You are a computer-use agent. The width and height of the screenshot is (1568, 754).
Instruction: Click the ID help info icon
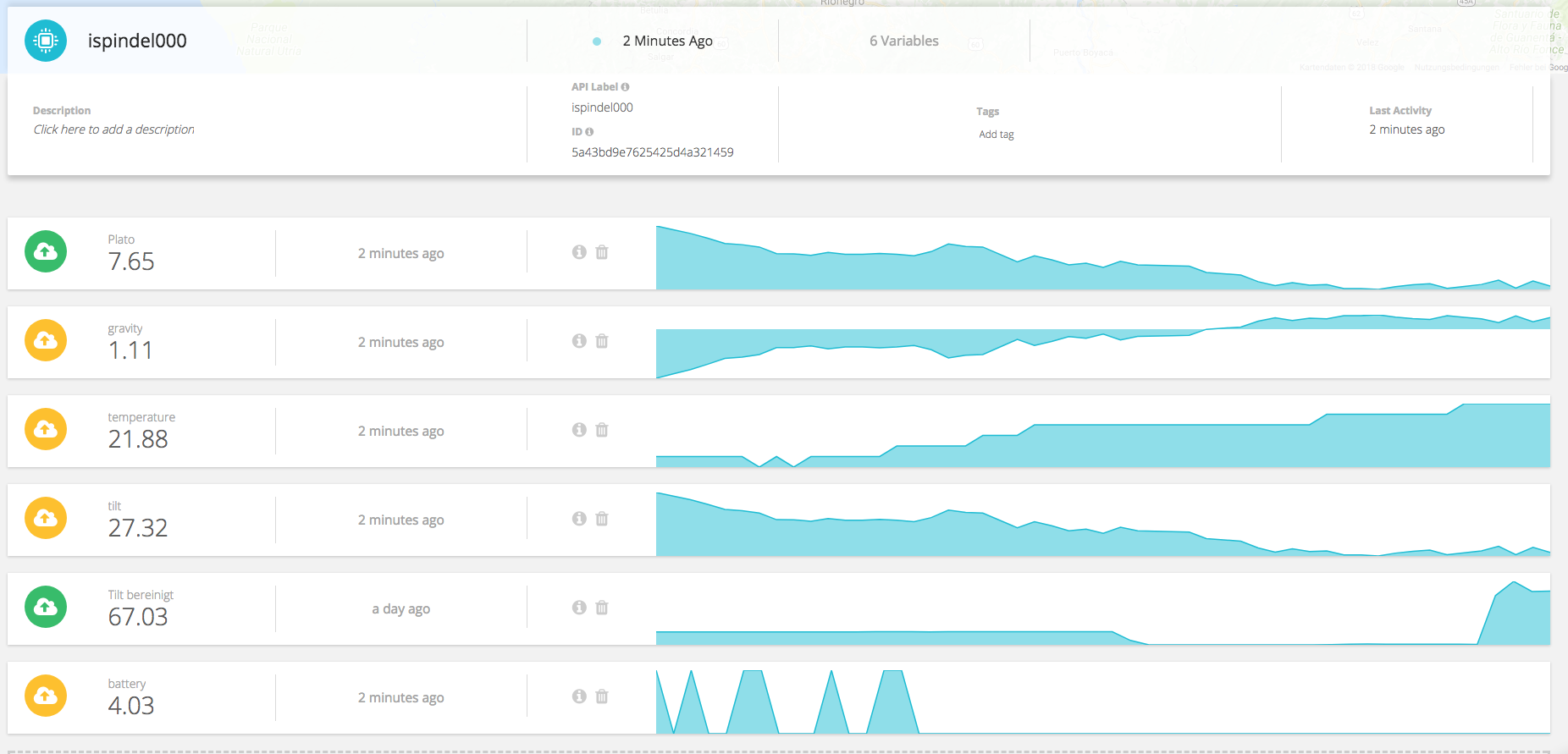(589, 132)
